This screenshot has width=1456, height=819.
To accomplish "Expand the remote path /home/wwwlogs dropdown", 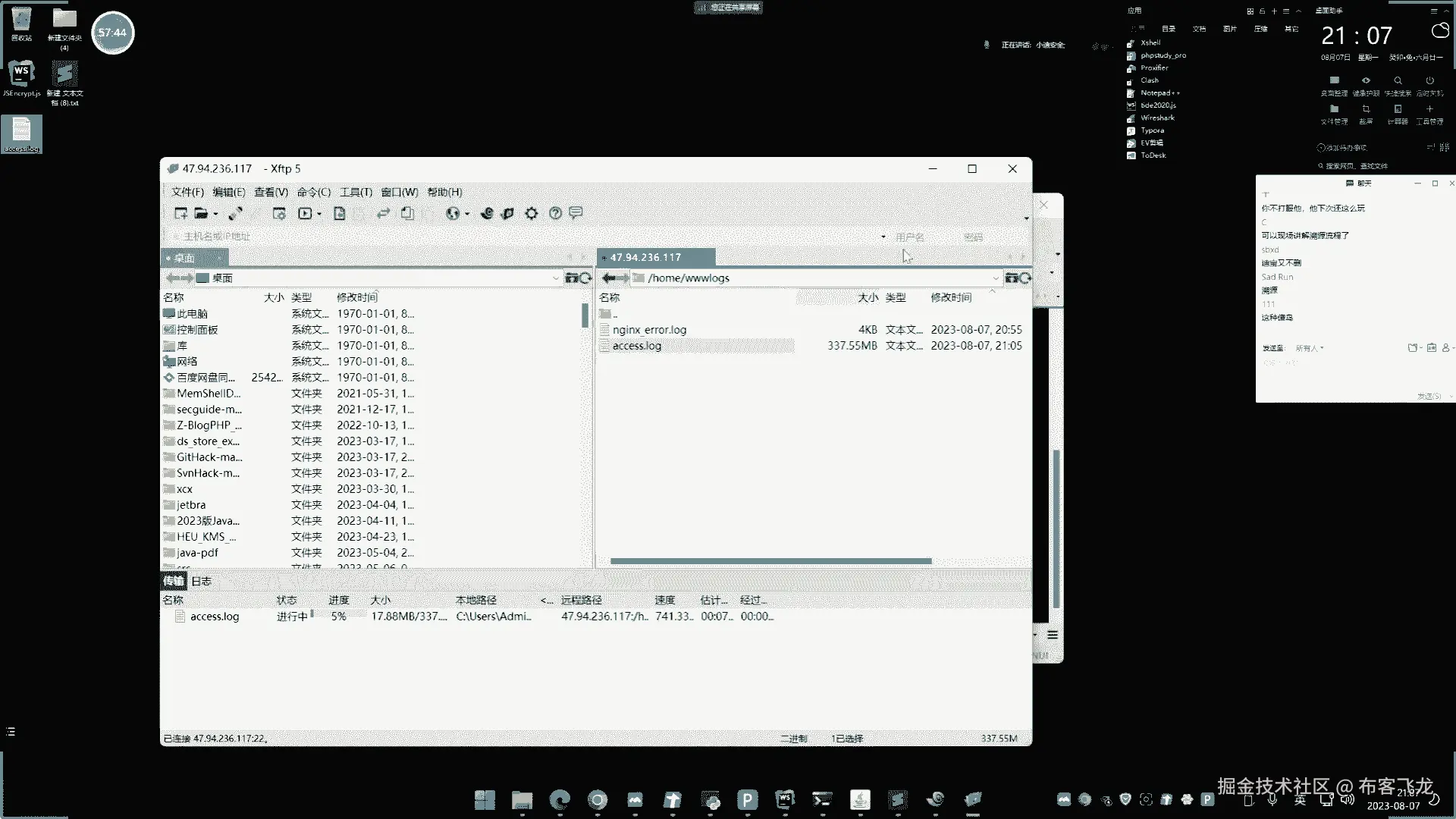I will (996, 278).
